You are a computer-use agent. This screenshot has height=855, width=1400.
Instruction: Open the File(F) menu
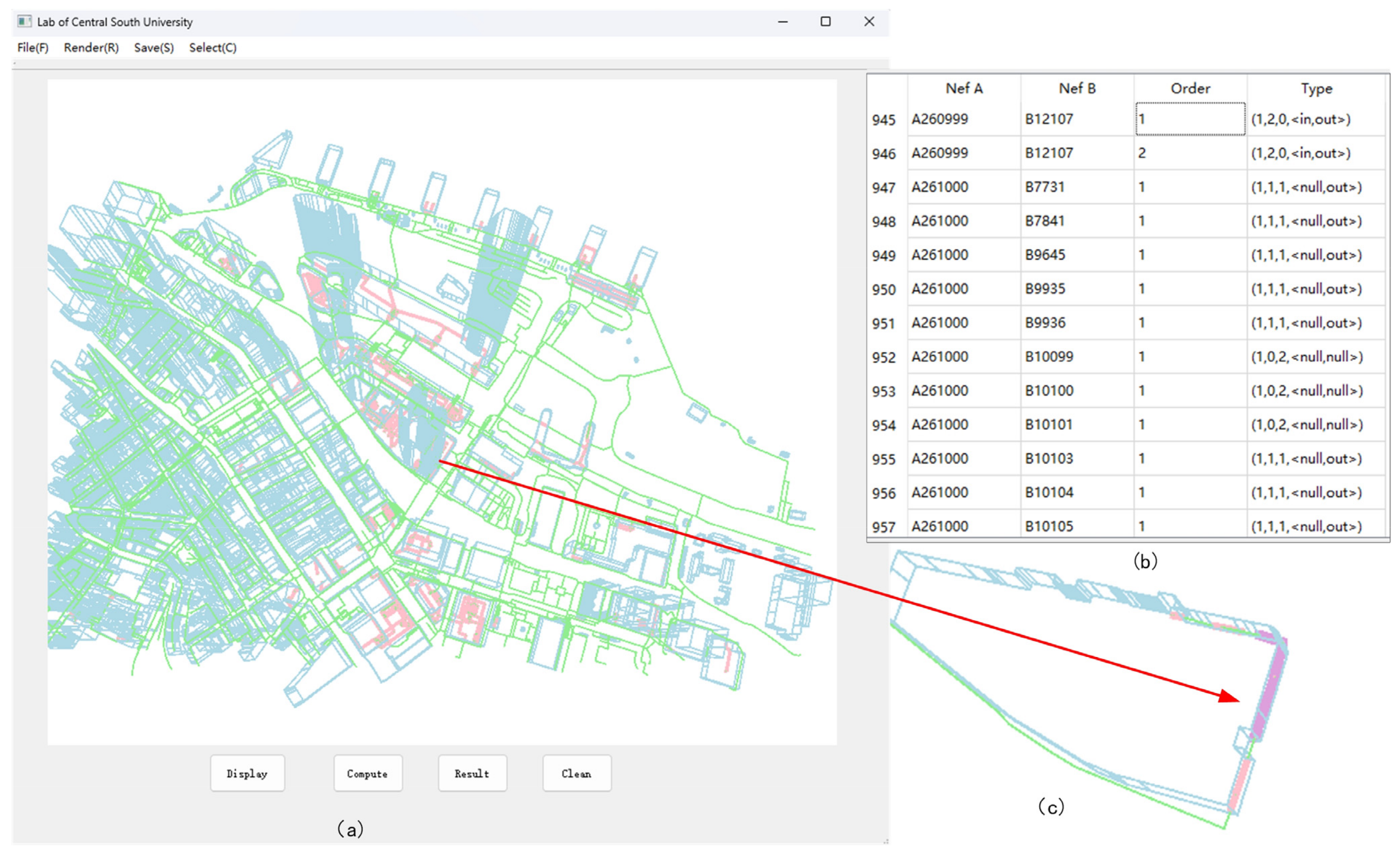33,48
